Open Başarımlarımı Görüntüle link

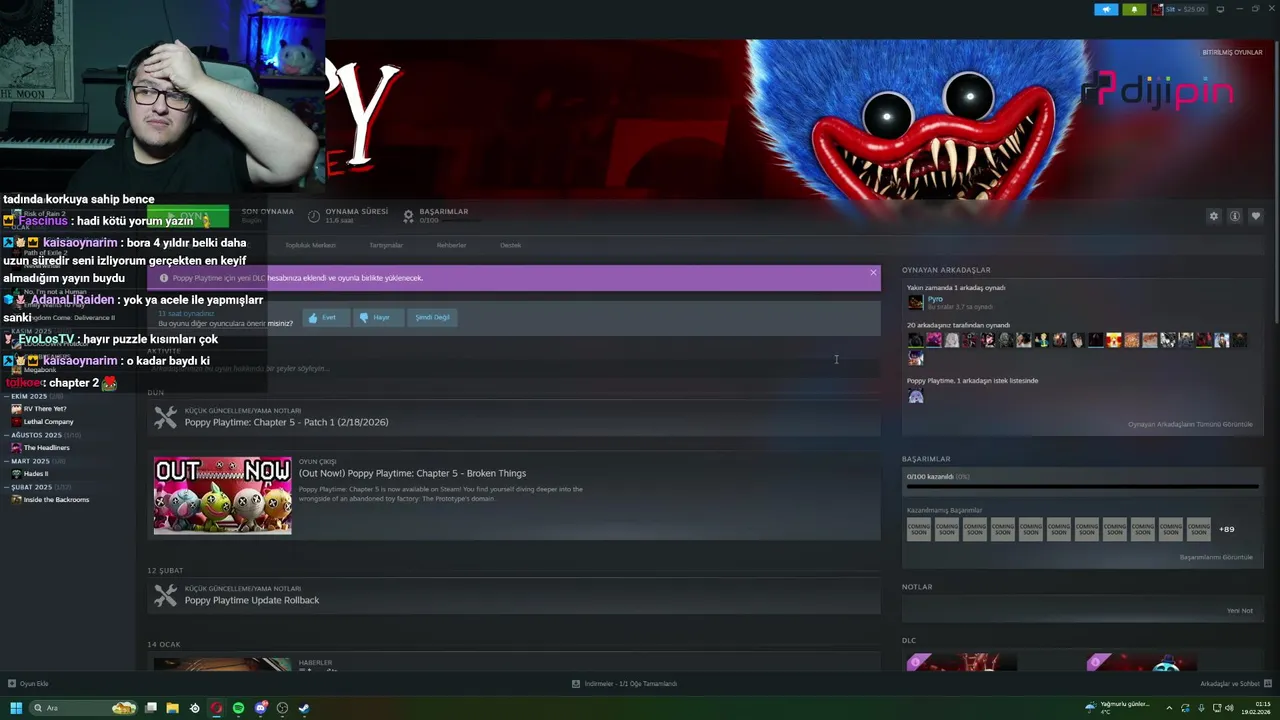1216,557
